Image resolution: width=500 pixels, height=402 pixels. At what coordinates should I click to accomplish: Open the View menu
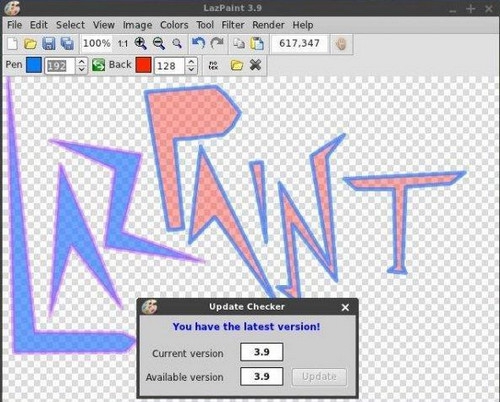click(104, 25)
